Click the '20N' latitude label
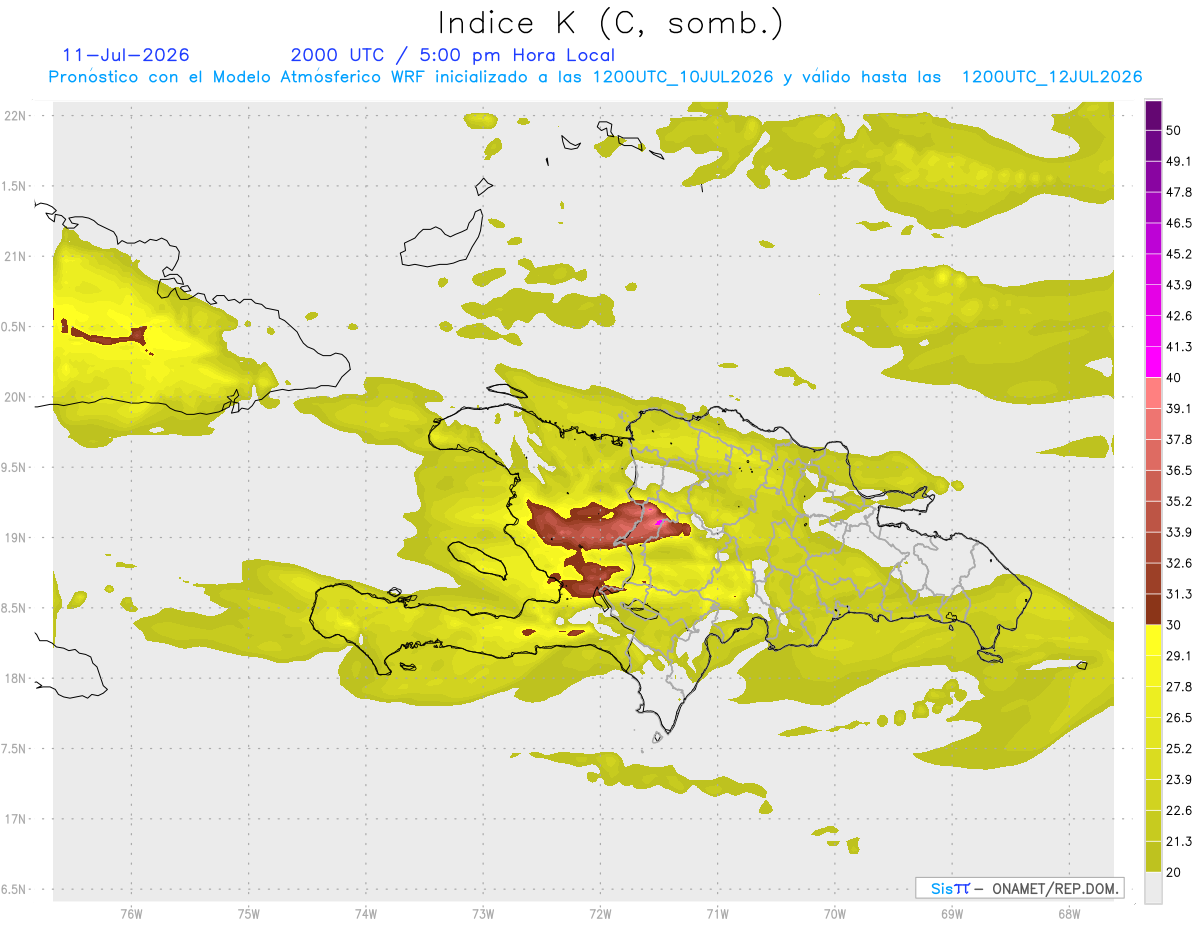Screen dimensions: 1200x927 tap(17, 397)
